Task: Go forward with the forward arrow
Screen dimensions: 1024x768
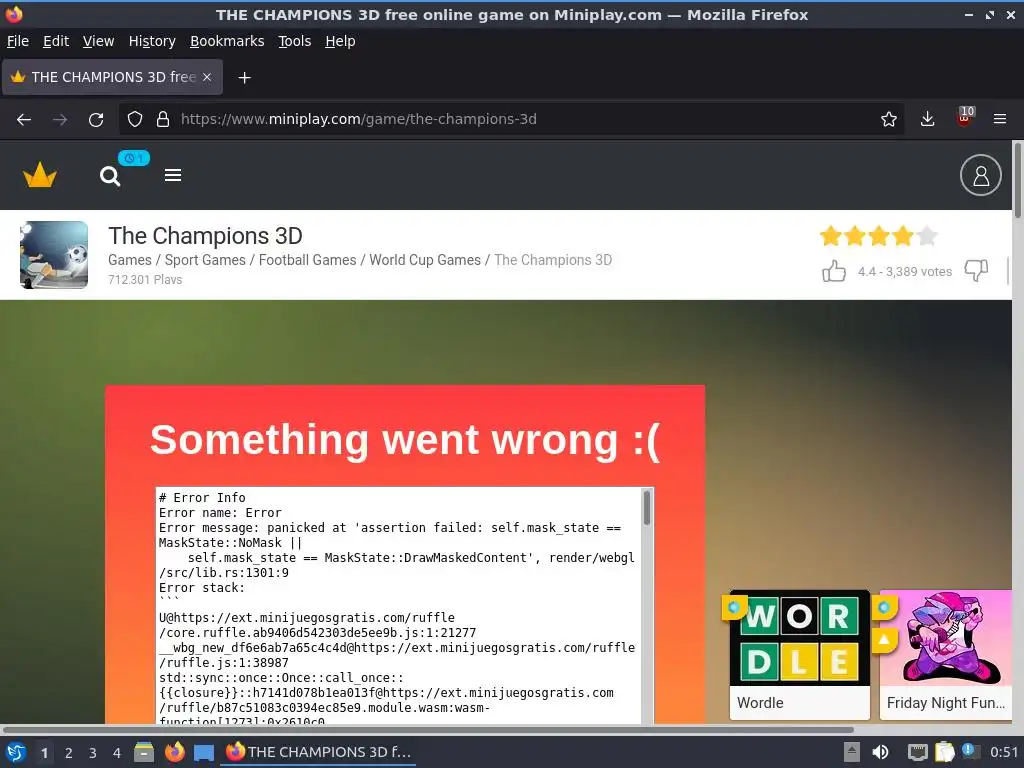Action: [60, 120]
